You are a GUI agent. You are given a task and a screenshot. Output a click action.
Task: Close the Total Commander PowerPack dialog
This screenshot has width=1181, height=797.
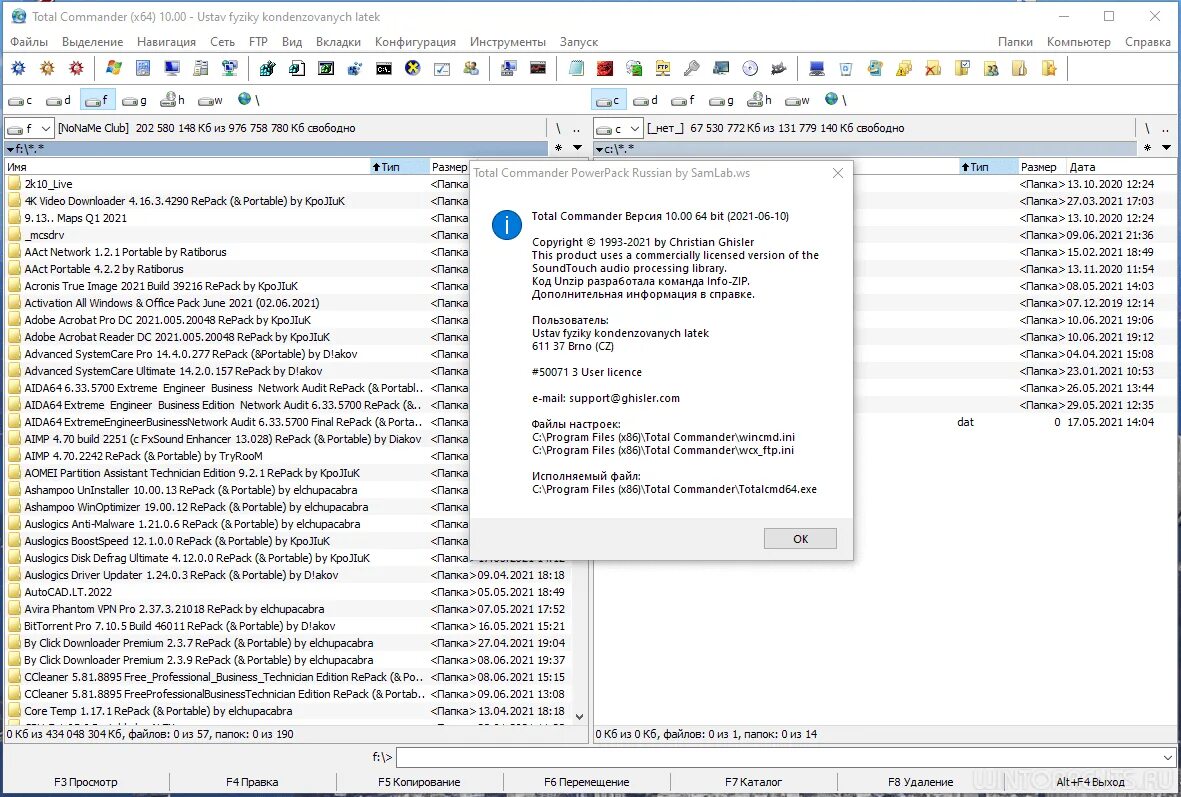838,173
